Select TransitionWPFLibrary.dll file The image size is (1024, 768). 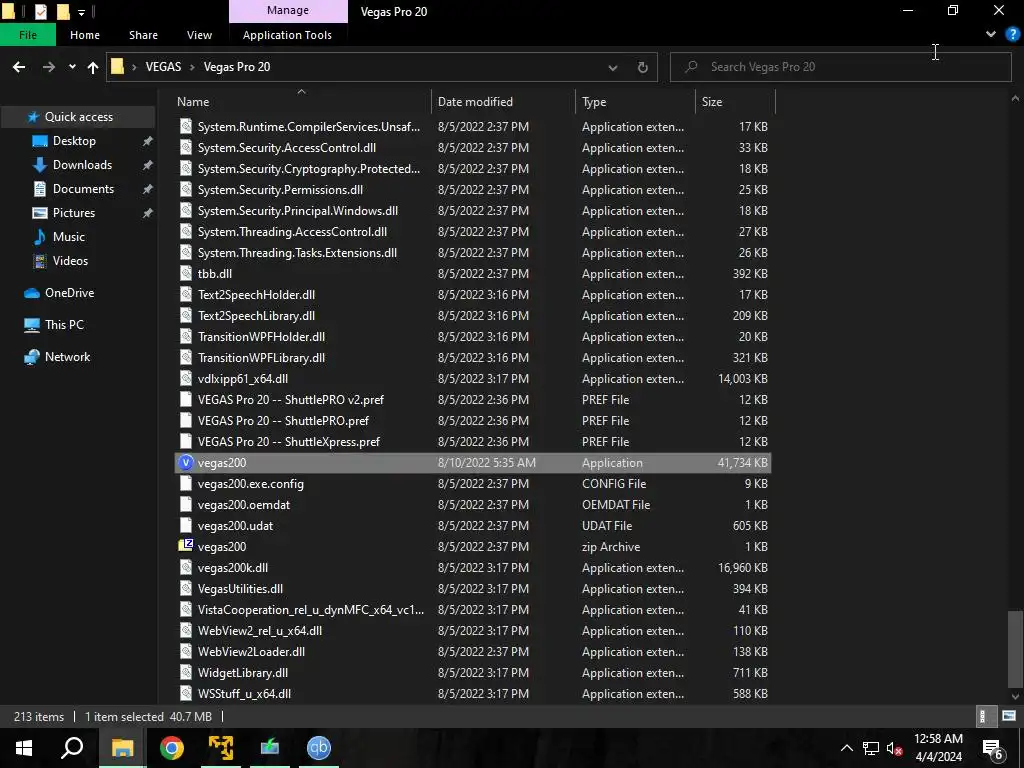click(x=473, y=358)
